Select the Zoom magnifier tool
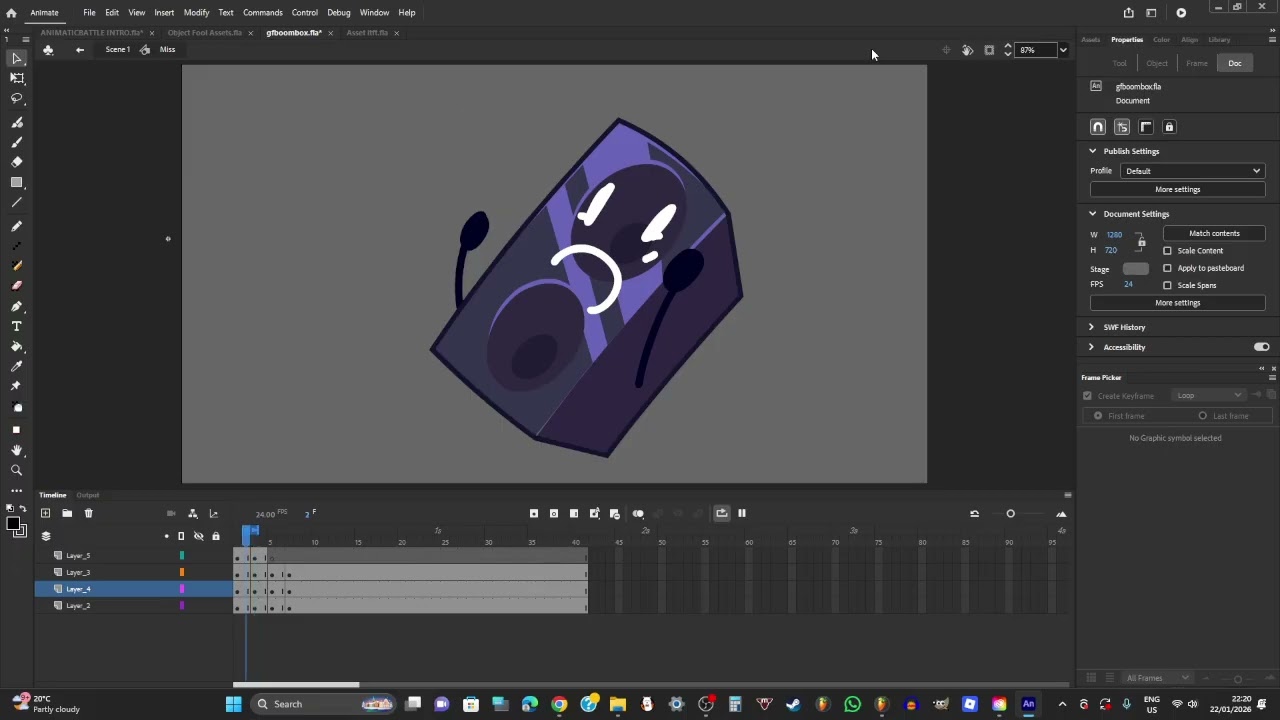Image resolution: width=1280 pixels, height=720 pixels. click(x=17, y=470)
